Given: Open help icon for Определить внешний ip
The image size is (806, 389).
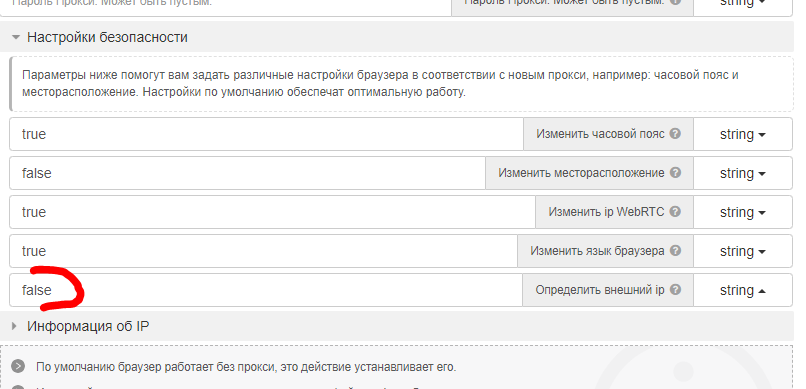Looking at the screenshot, I should click(x=675, y=290).
